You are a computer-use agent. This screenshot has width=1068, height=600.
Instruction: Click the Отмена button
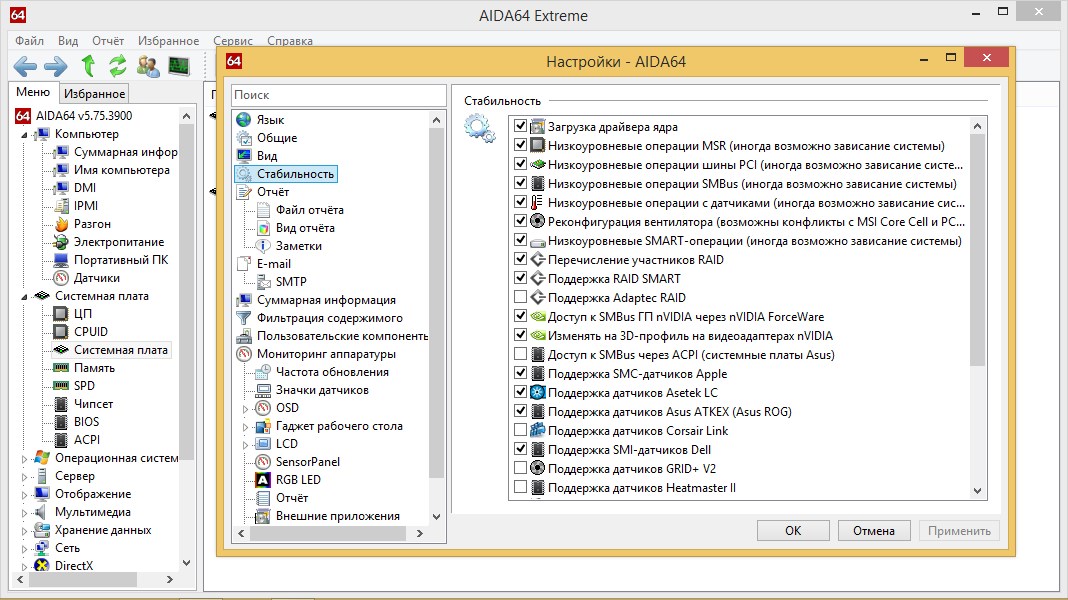pos(873,531)
